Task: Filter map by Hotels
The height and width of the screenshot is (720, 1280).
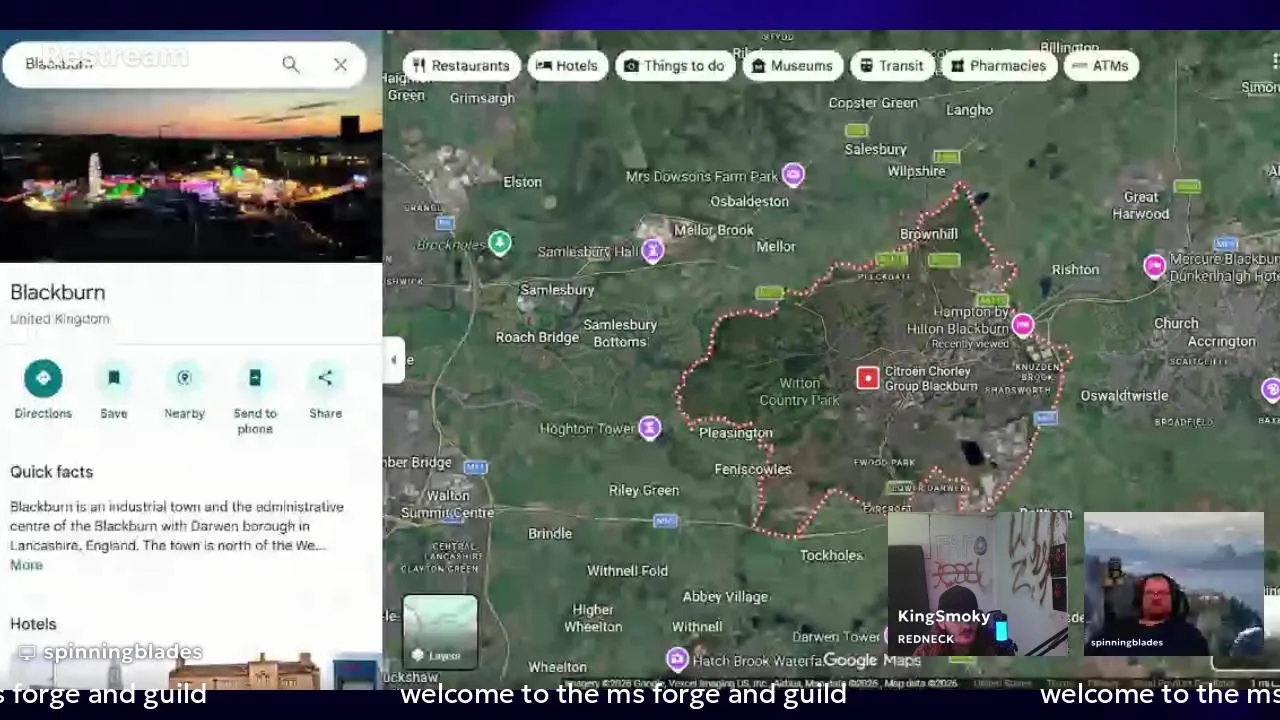Action: tap(567, 66)
